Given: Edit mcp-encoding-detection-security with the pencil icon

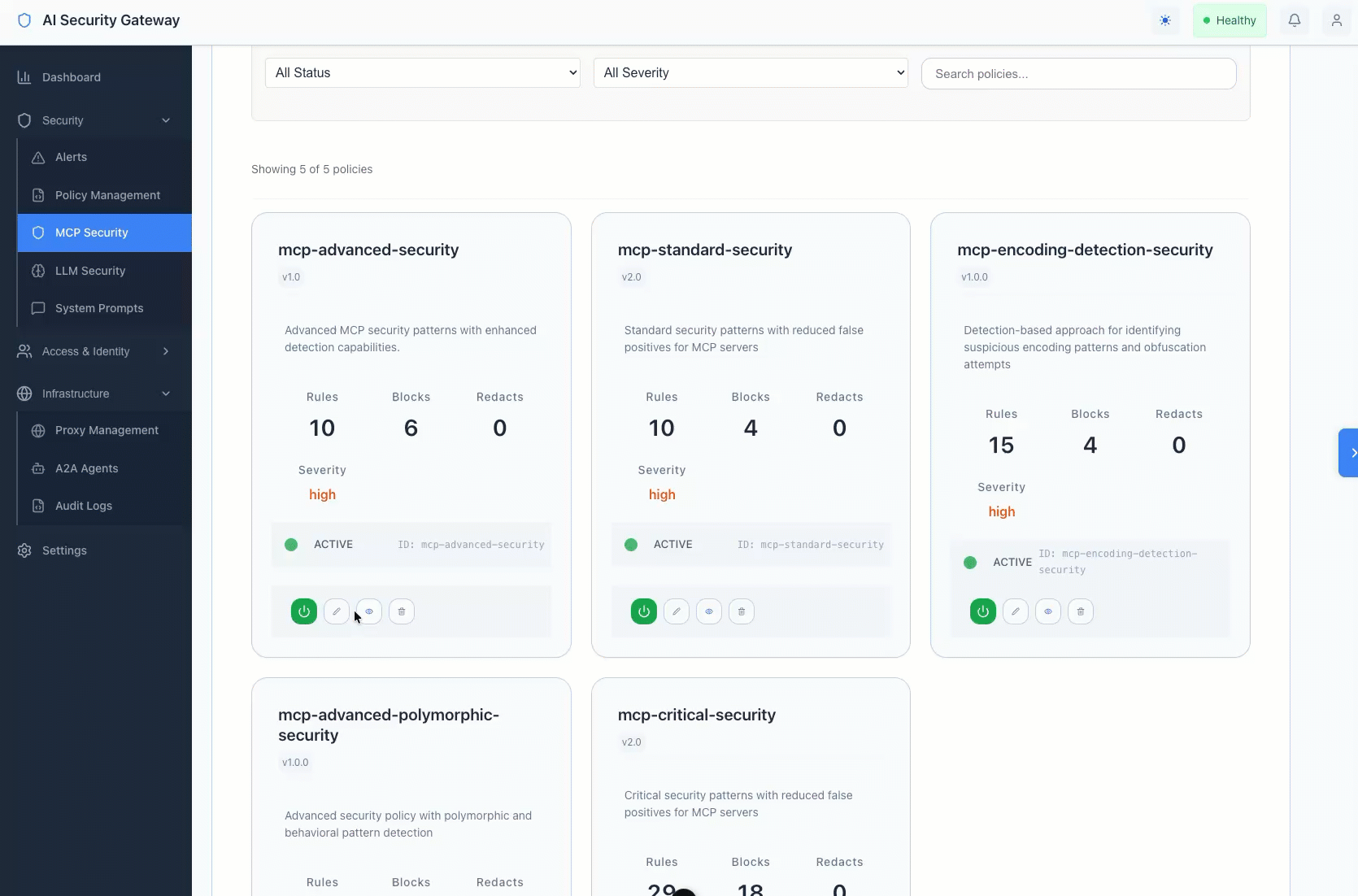Looking at the screenshot, I should point(1015,611).
